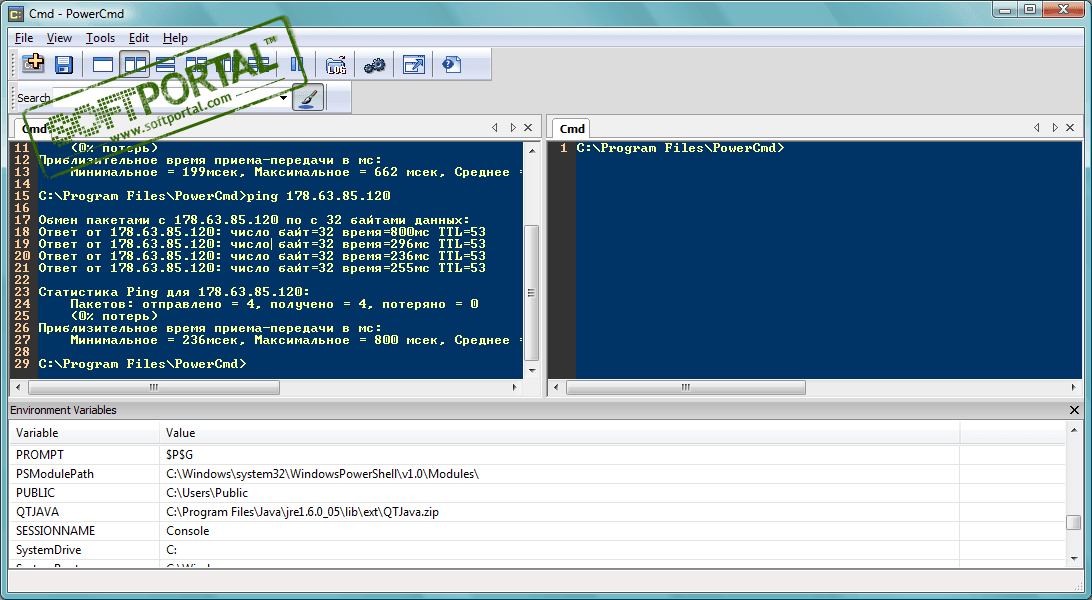
Task: Click left console horizontal scrollbar right arrow
Action: coord(515,387)
